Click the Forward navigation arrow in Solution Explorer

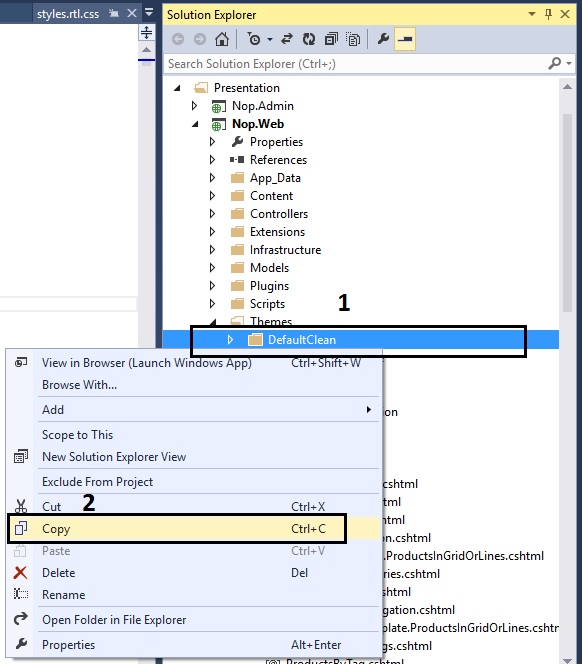[x=200, y=39]
